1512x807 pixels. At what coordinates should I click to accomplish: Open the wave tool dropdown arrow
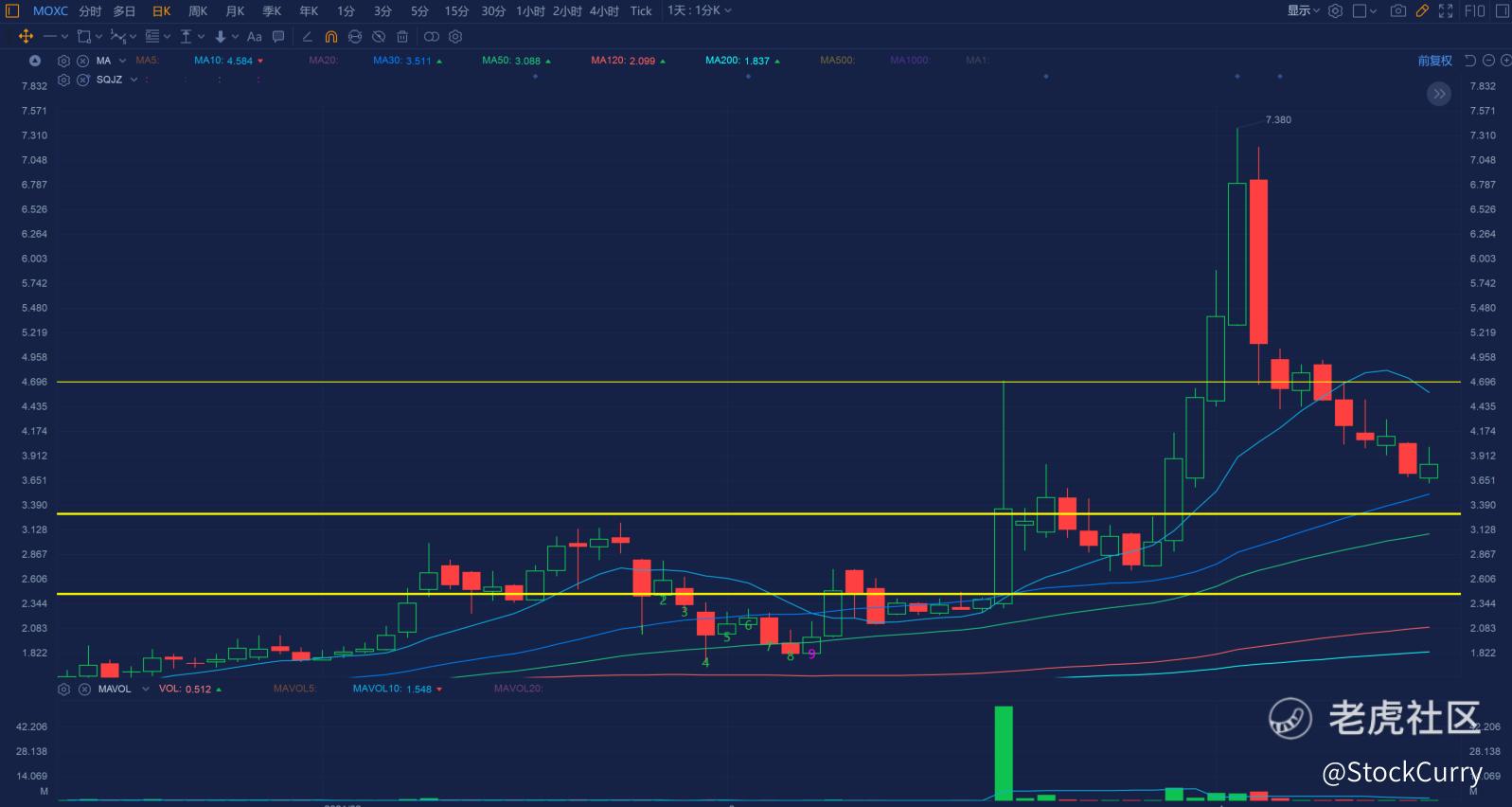click(x=133, y=37)
